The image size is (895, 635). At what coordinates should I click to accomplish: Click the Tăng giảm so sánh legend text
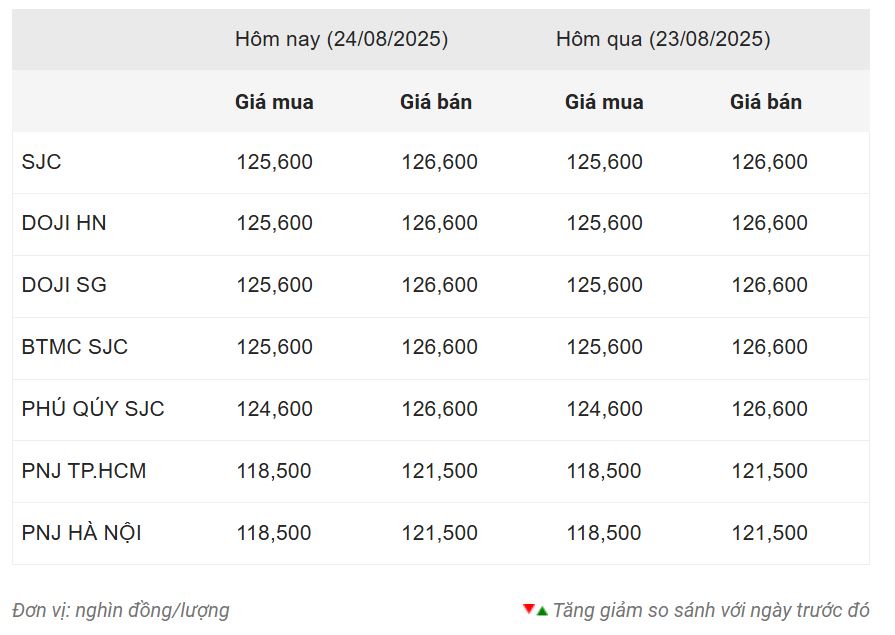tap(711, 610)
